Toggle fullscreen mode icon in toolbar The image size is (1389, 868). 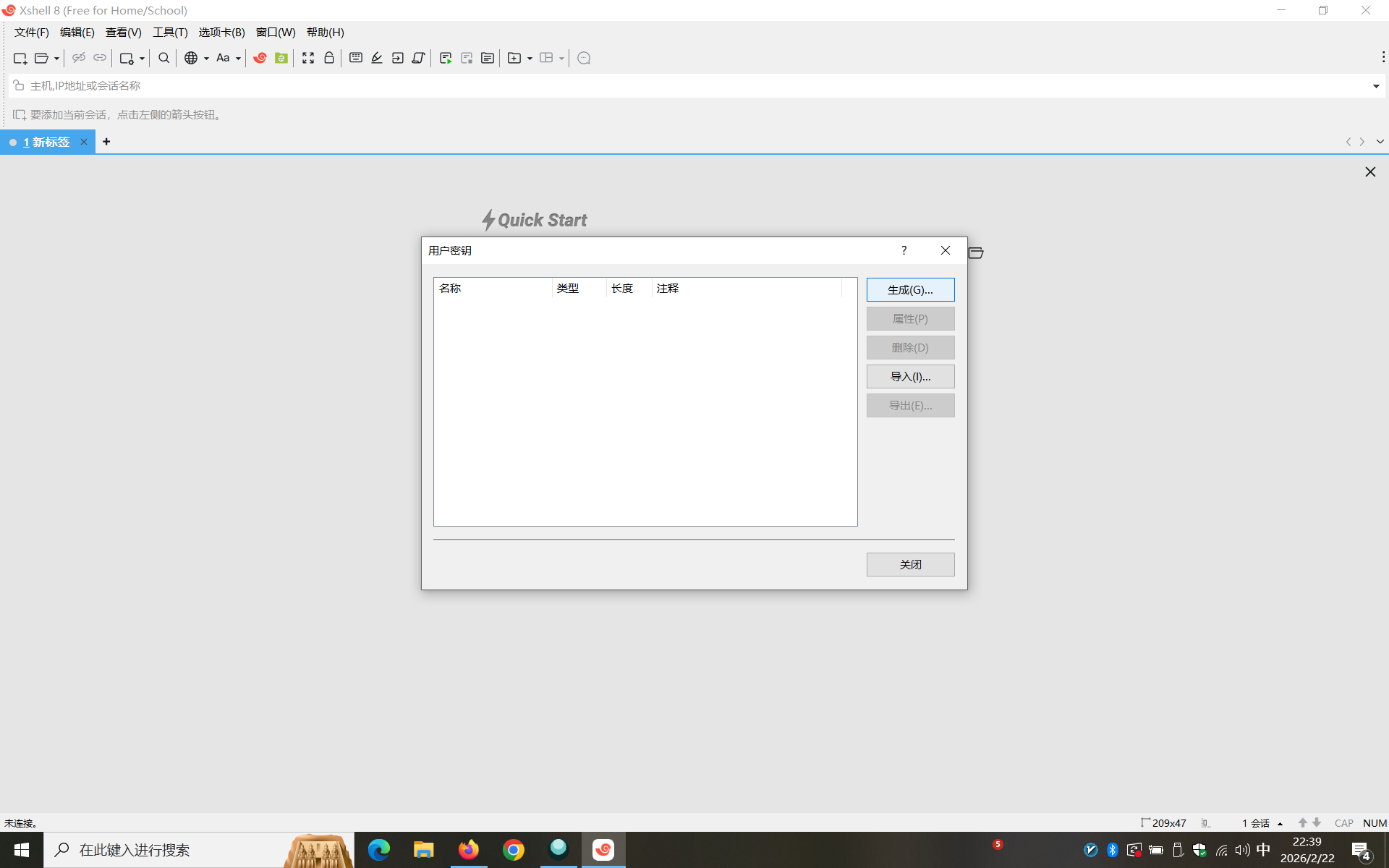tap(308, 58)
